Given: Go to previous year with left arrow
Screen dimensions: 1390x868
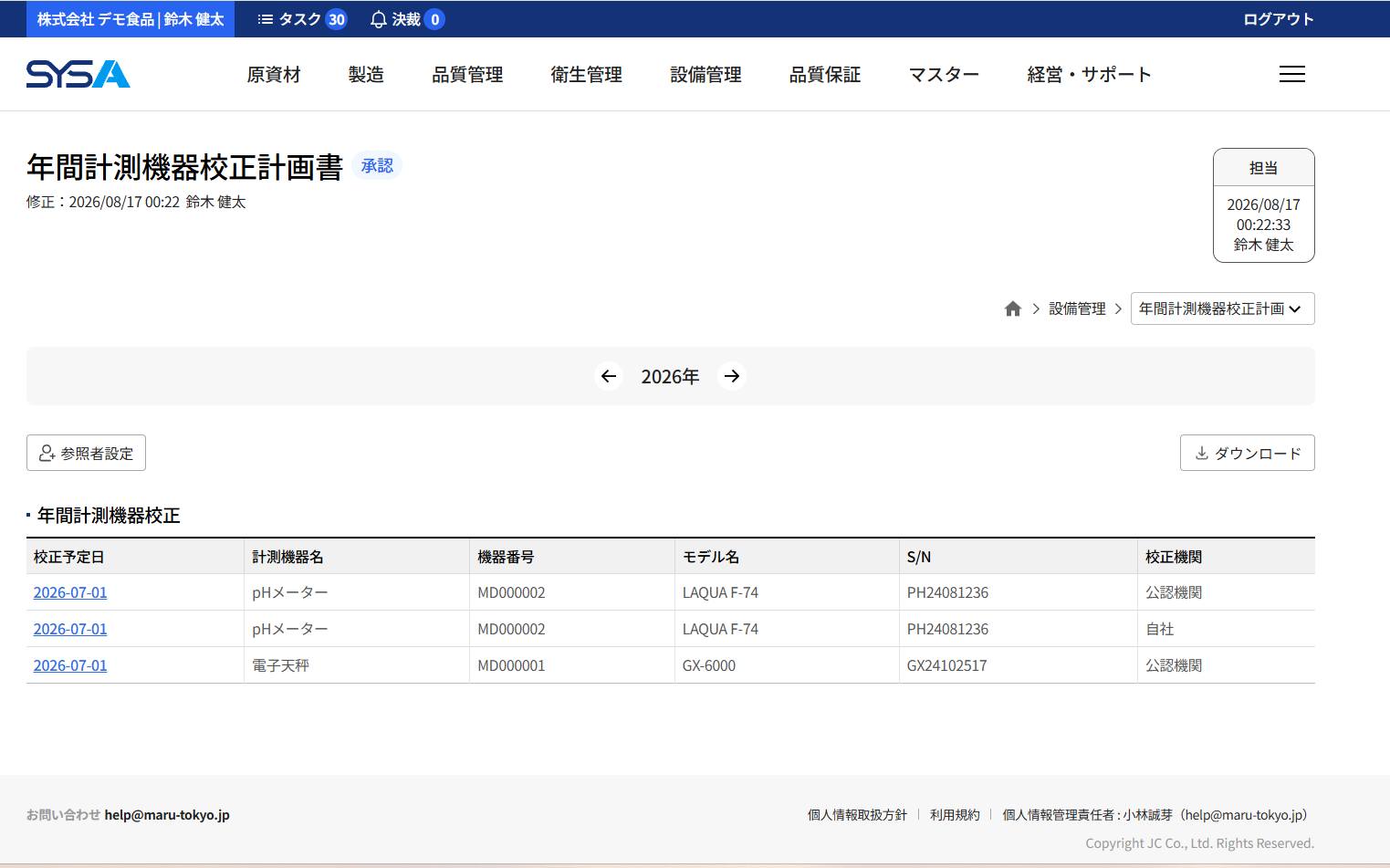Looking at the screenshot, I should pos(609,376).
